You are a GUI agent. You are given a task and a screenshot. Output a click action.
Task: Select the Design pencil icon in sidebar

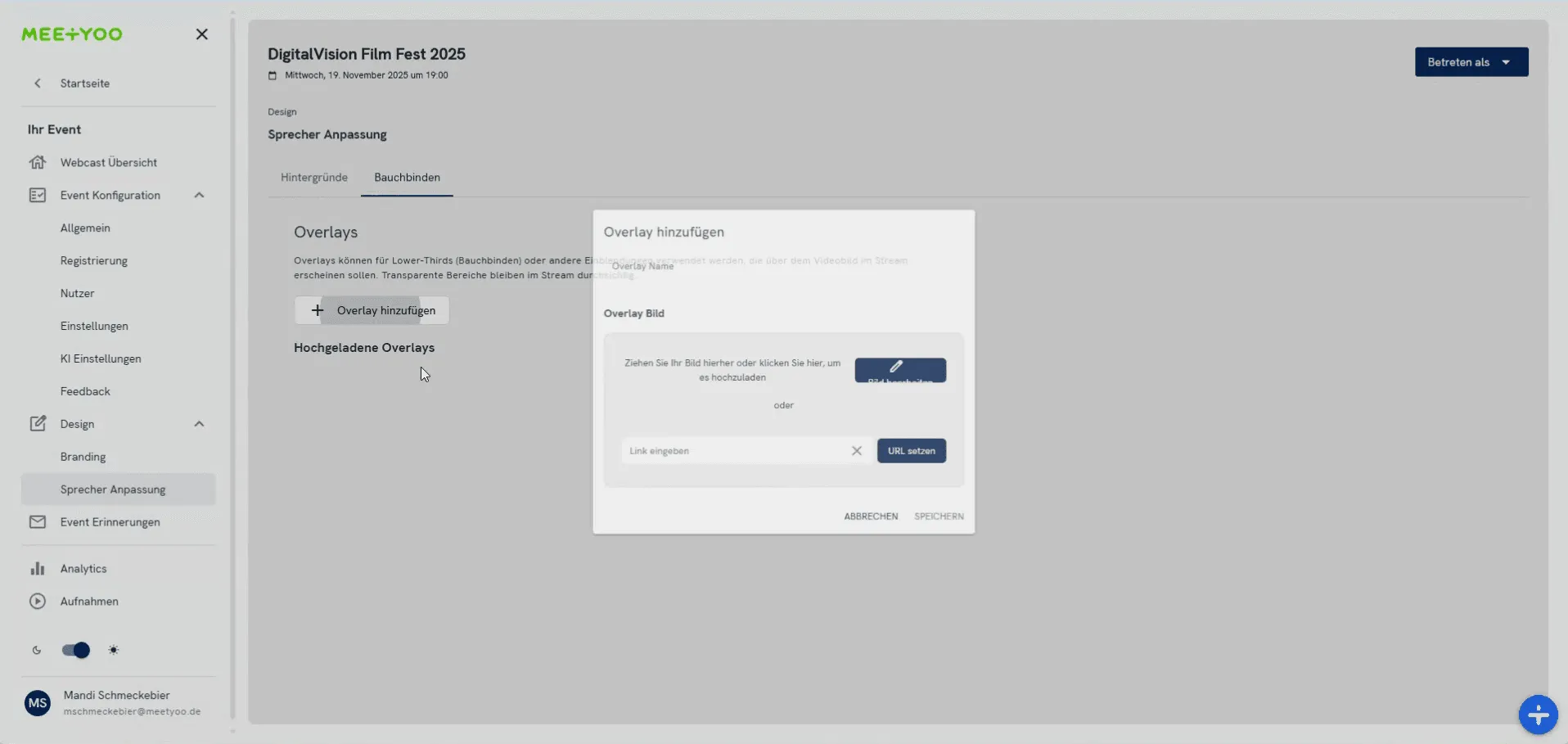(38, 423)
